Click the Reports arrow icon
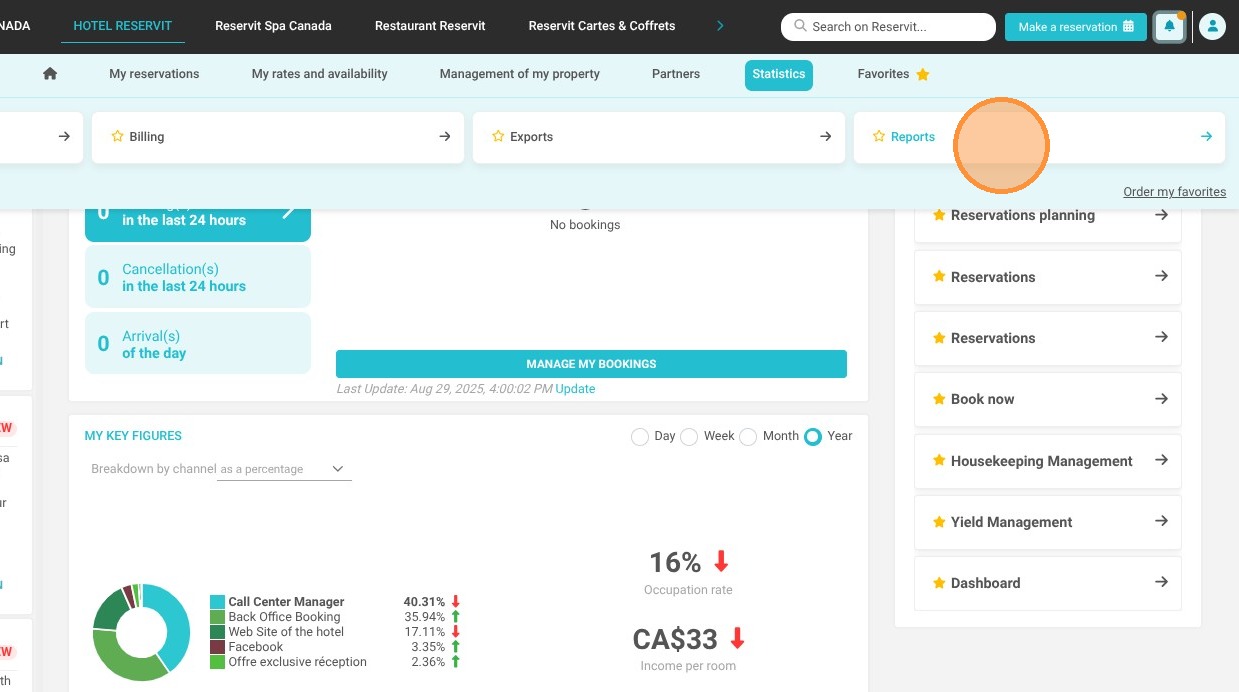This screenshot has height=692, width=1239. [1206, 136]
